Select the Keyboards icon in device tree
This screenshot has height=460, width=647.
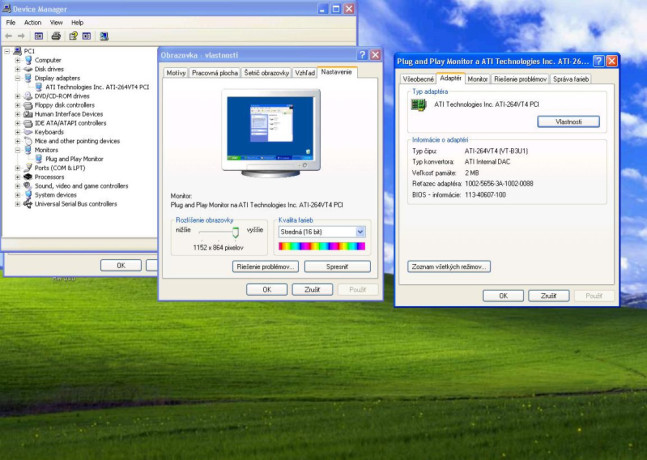click(28, 132)
